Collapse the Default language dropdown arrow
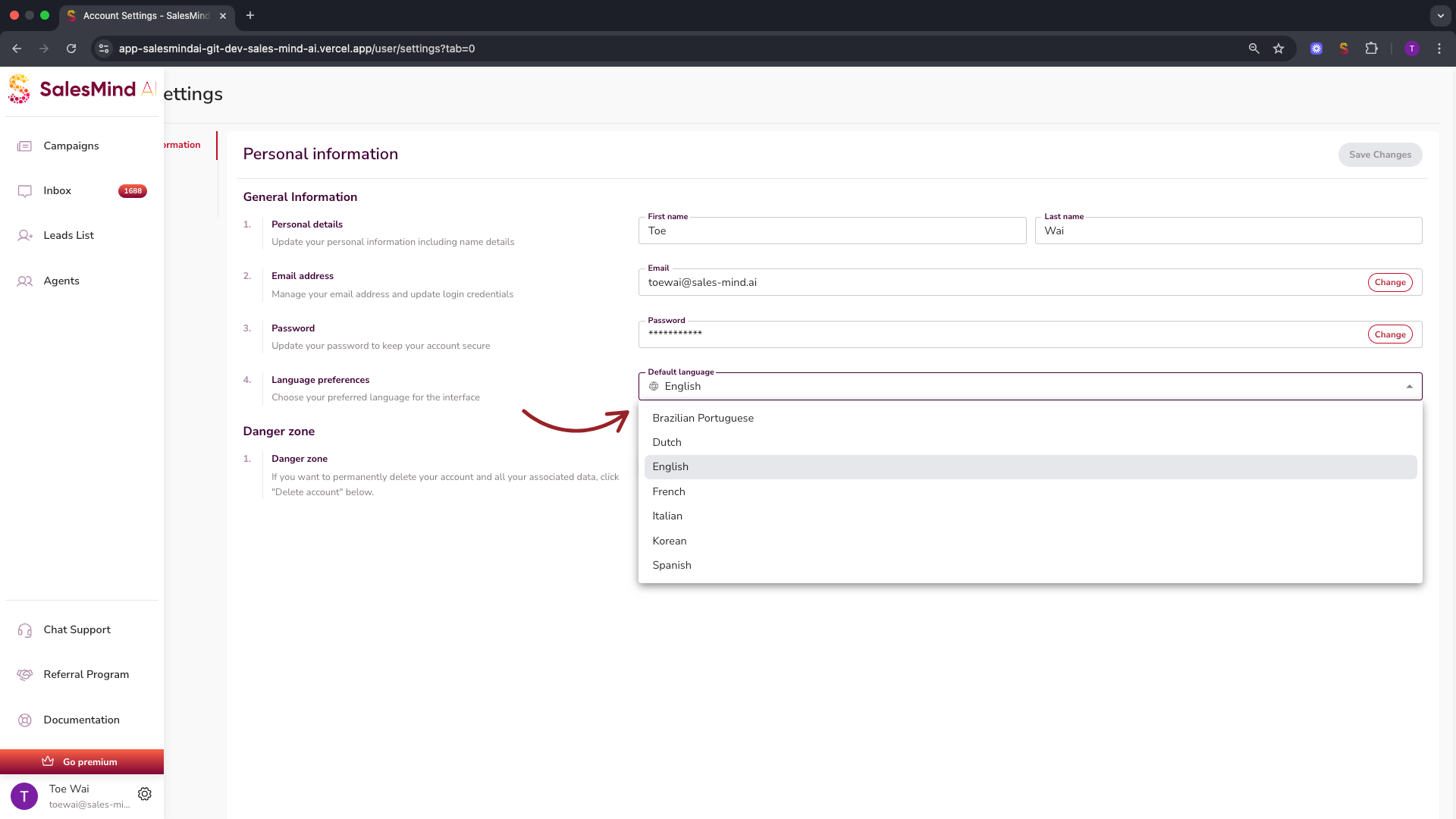The height and width of the screenshot is (819, 1456). (x=1409, y=387)
